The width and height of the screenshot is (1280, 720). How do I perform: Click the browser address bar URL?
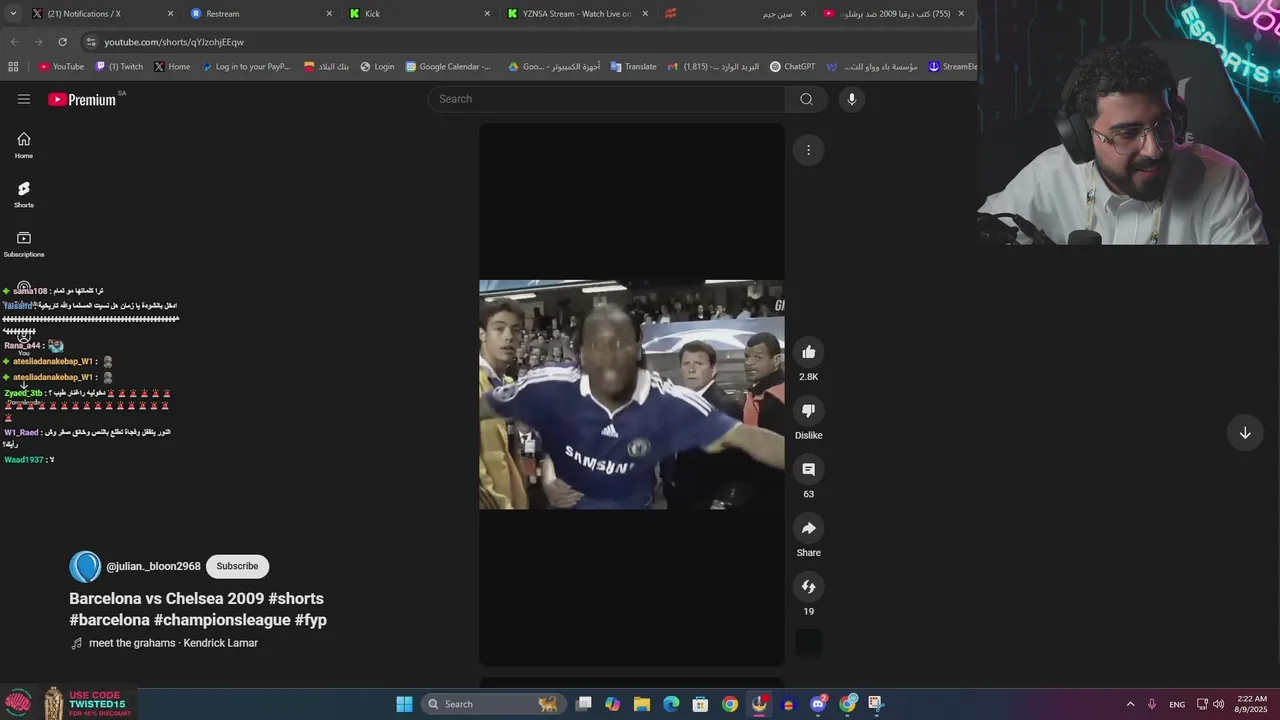[x=174, y=42]
